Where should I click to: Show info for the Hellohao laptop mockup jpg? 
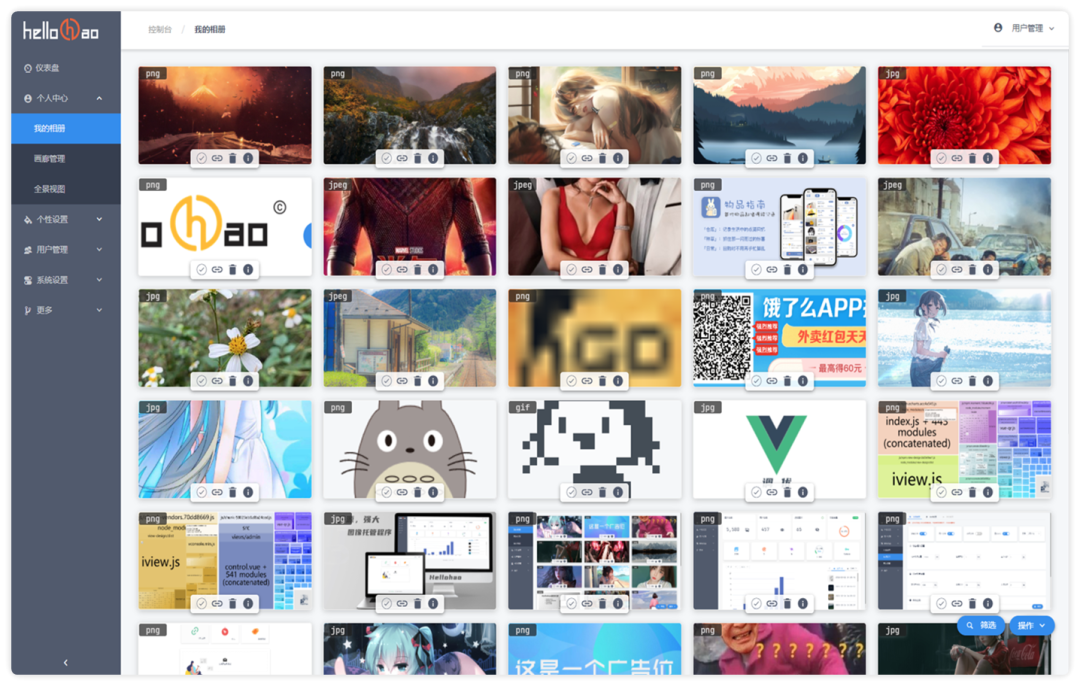[x=433, y=603]
